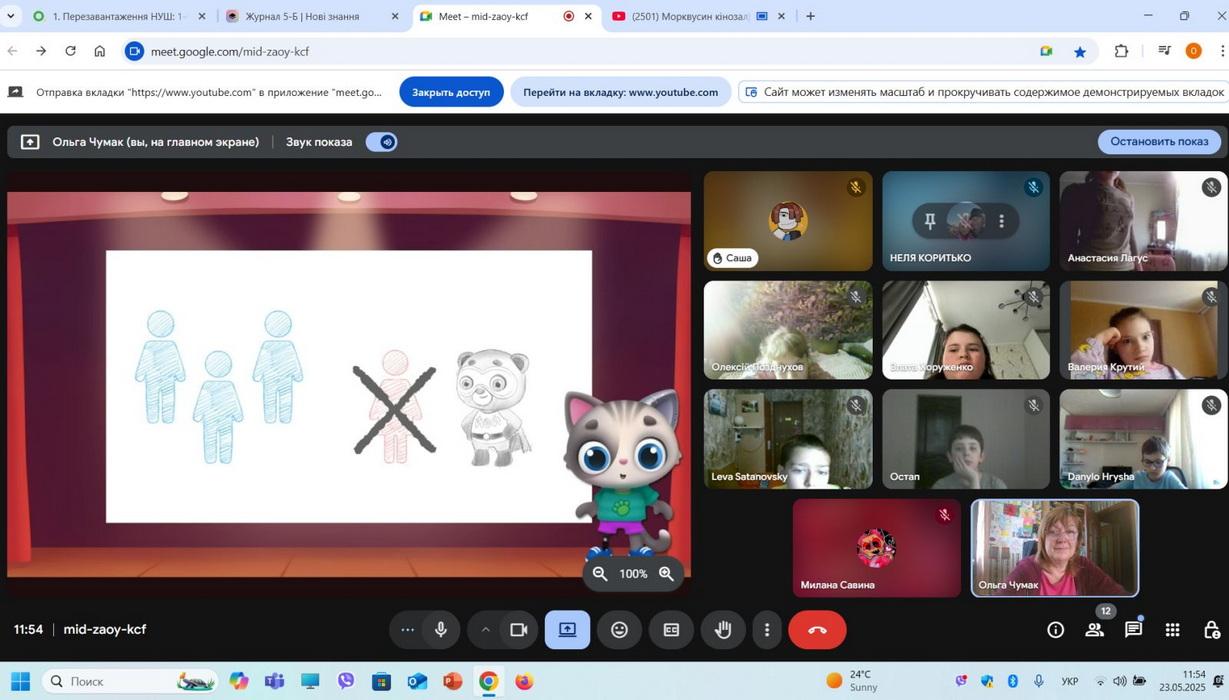Go back in browser history

[13, 51]
